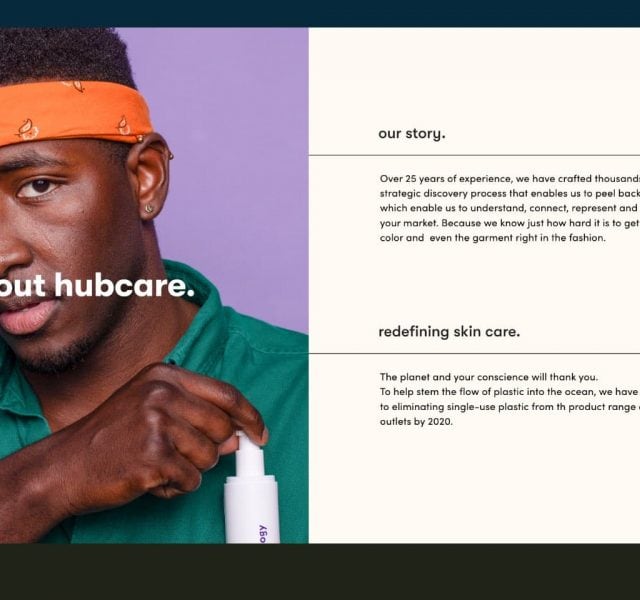The width and height of the screenshot is (640, 600).
Task: Click the dark footer bar at the bottom
Action: [x=320, y=571]
